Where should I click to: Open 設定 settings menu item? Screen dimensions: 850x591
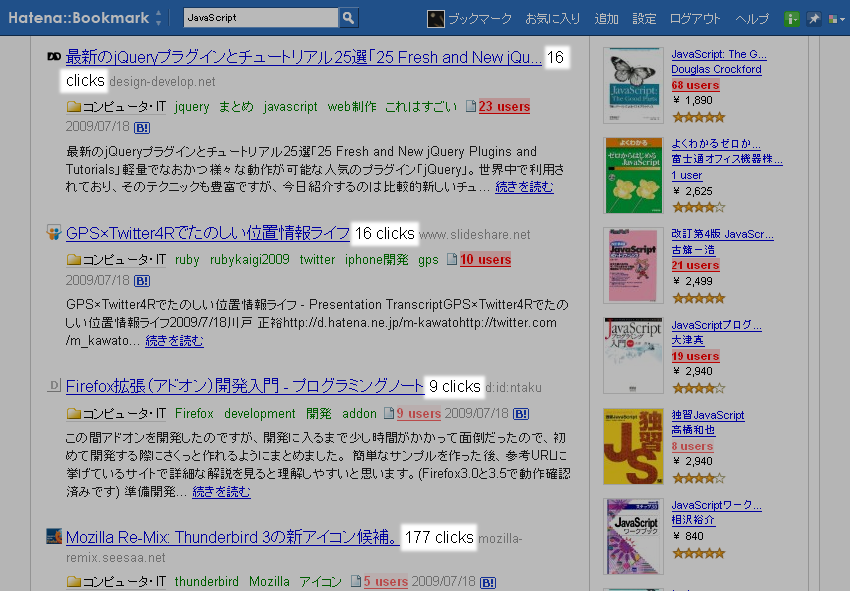point(644,19)
